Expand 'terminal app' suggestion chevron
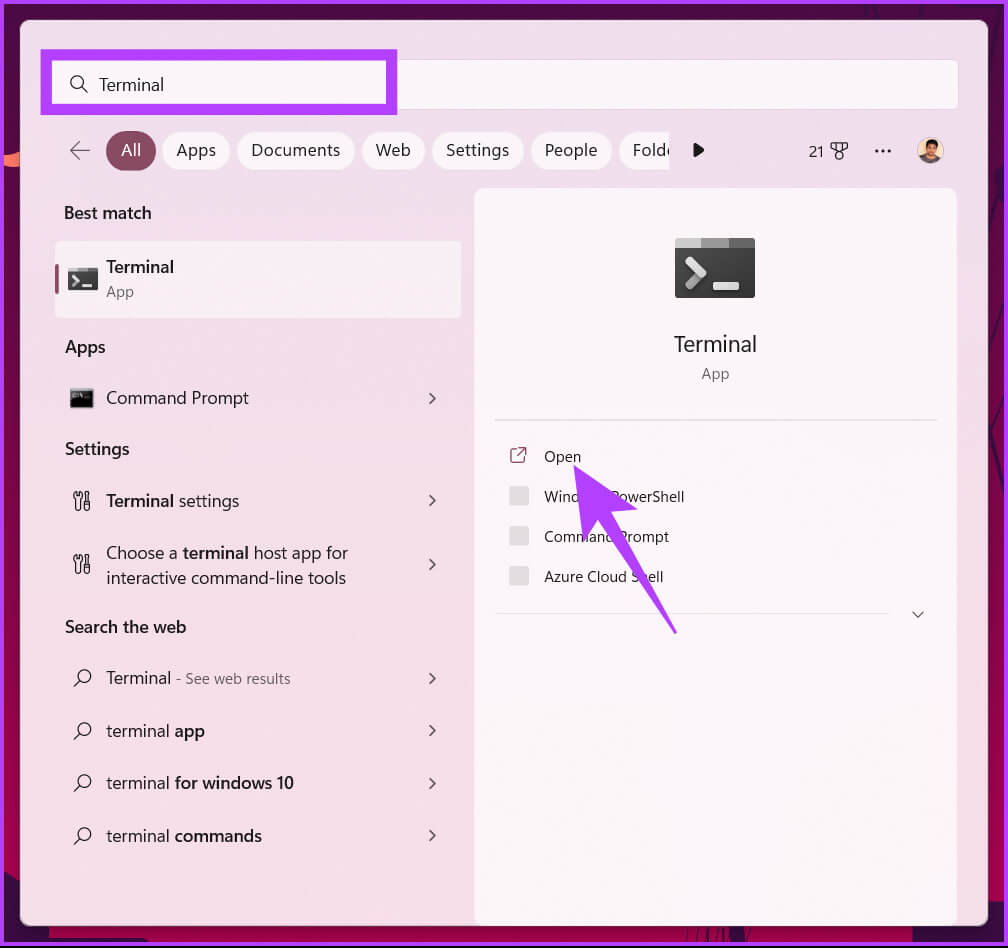Screen dimensions: 1008x948 (x=432, y=731)
